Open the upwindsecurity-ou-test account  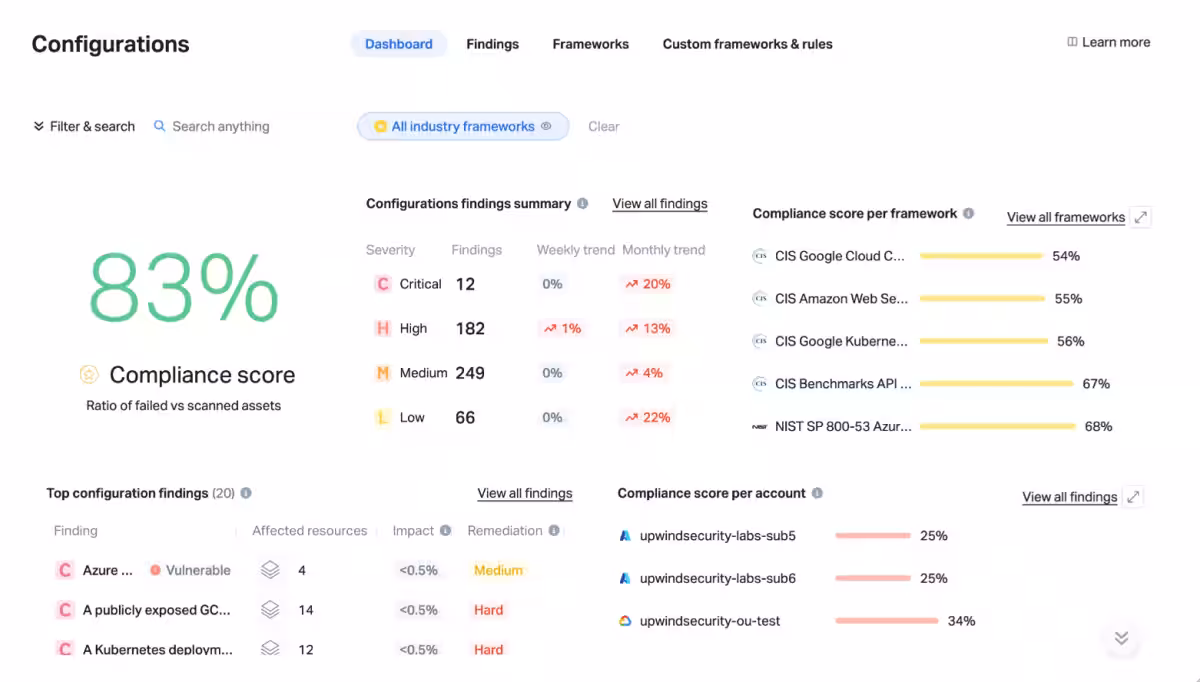coord(710,621)
